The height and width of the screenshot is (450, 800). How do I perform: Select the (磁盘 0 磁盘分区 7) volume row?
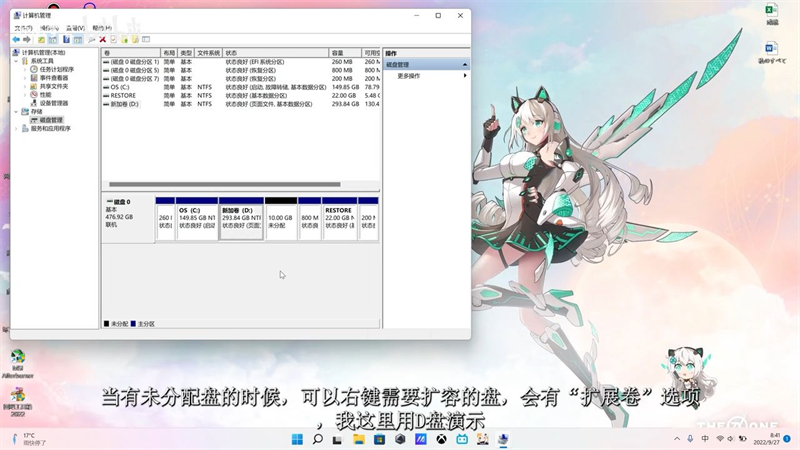coord(241,79)
